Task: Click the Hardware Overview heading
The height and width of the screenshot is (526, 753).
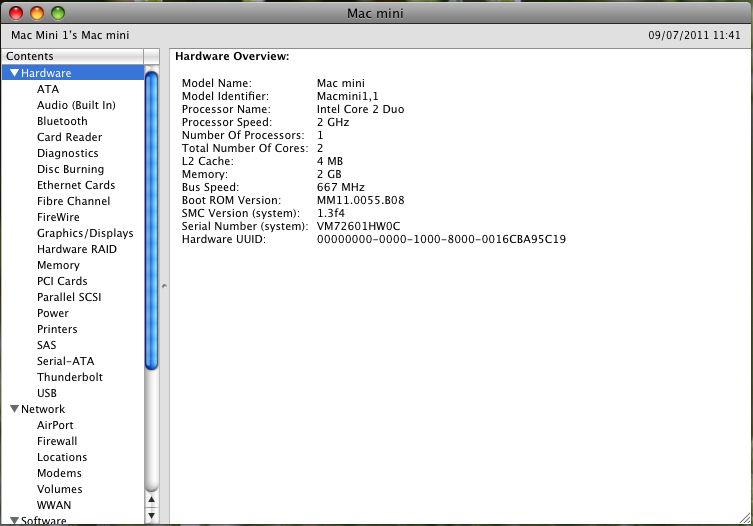Action: [232, 56]
